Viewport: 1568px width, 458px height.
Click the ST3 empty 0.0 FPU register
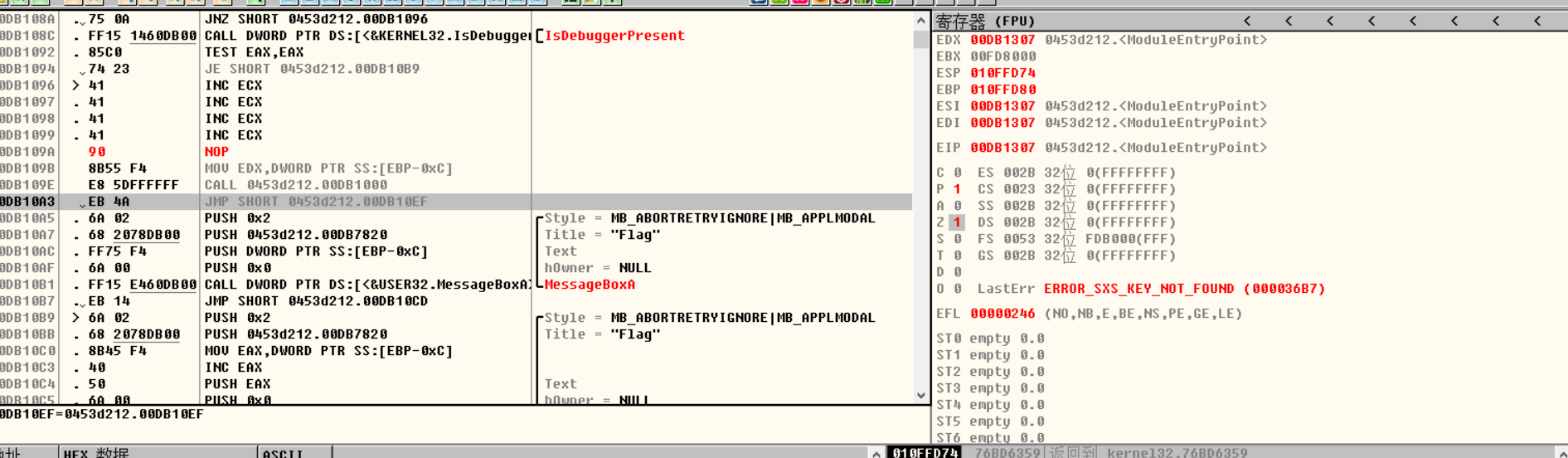point(990,388)
